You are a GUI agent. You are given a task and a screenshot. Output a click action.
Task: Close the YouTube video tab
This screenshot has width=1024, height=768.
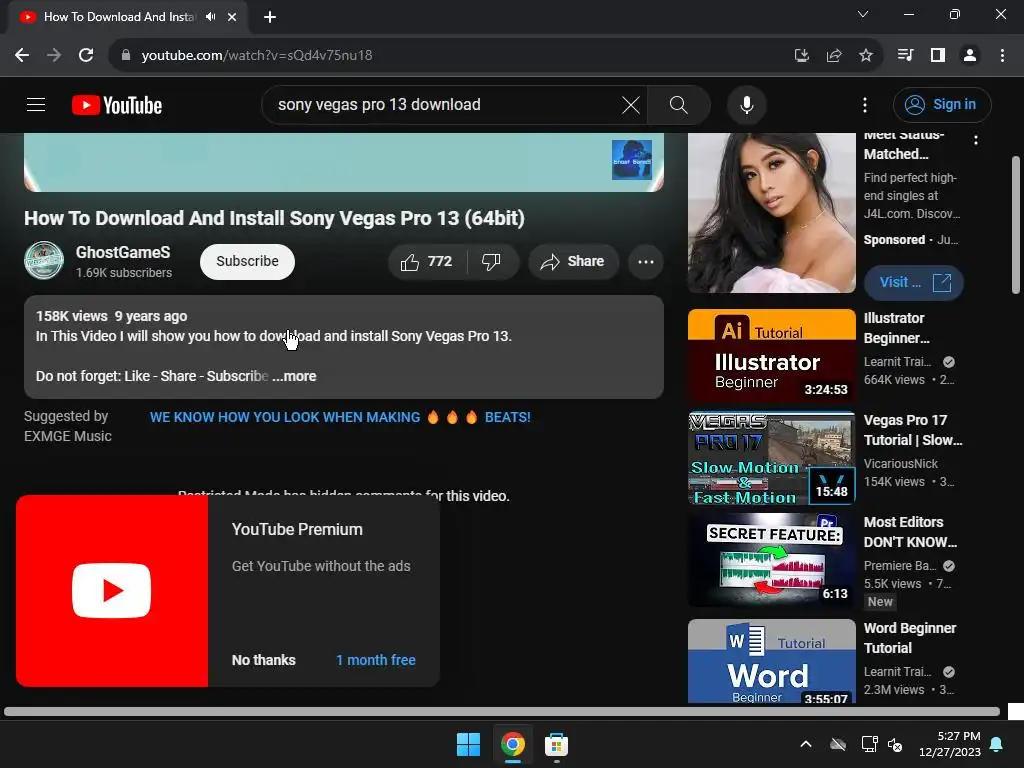232,17
